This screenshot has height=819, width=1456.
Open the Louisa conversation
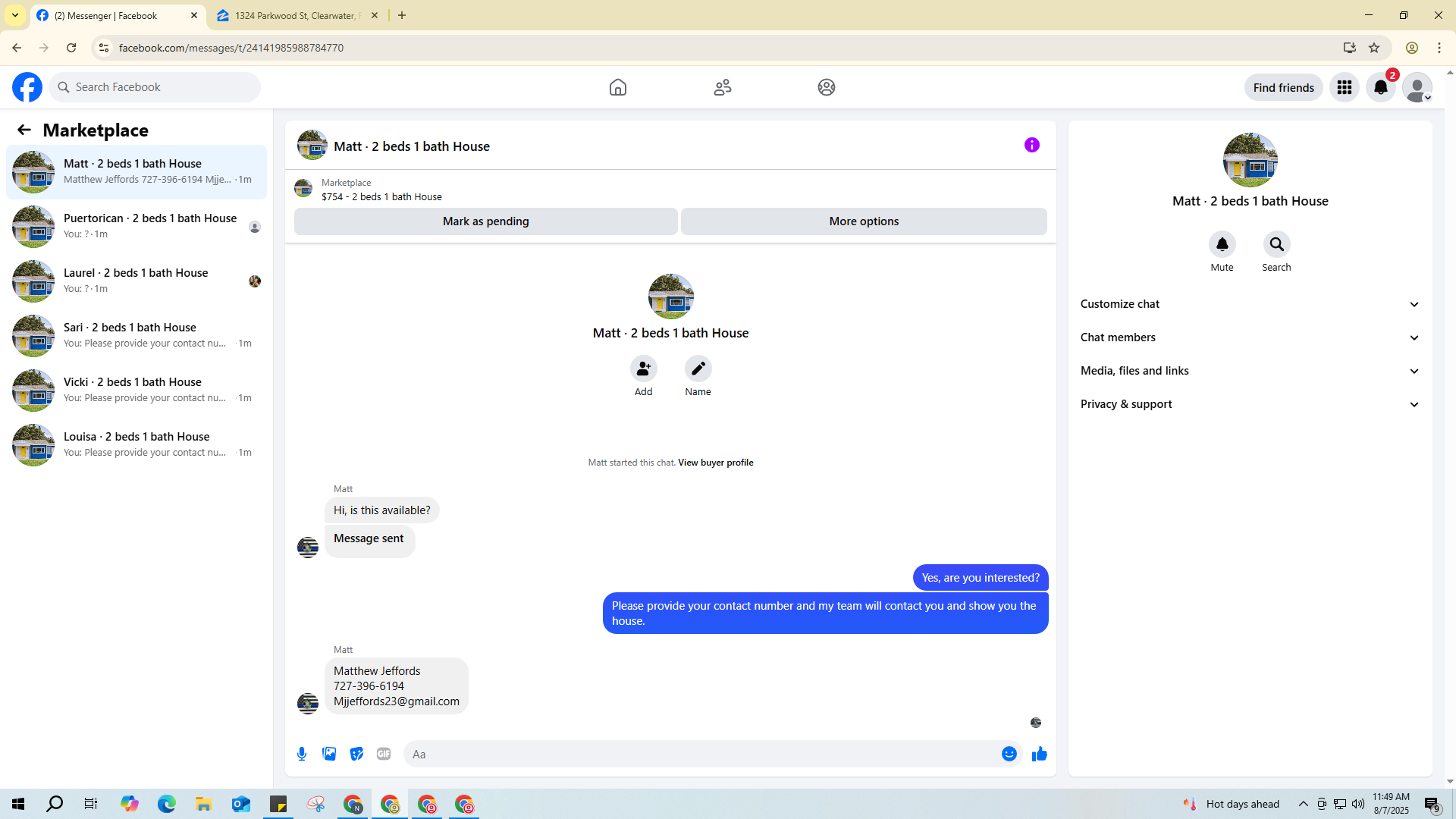pos(136,445)
